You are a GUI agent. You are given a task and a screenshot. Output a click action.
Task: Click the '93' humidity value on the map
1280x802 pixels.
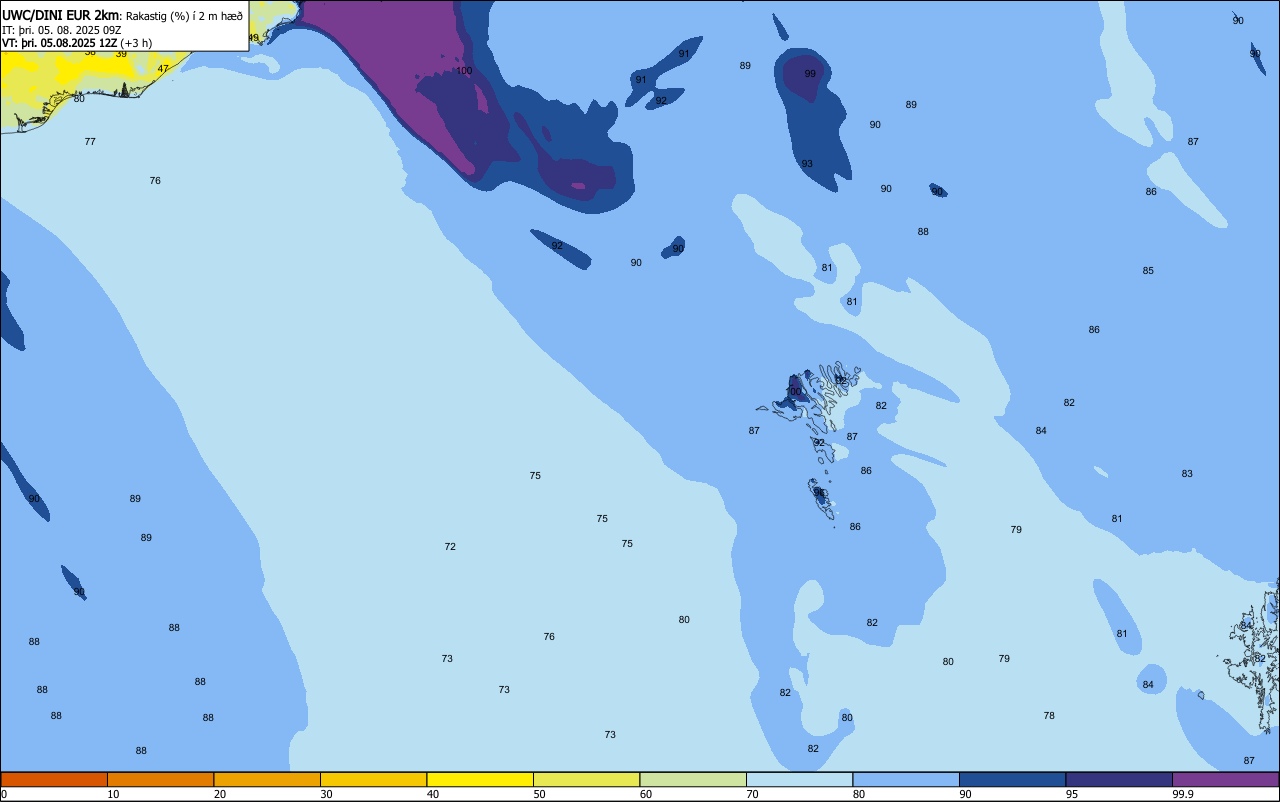pos(807,164)
